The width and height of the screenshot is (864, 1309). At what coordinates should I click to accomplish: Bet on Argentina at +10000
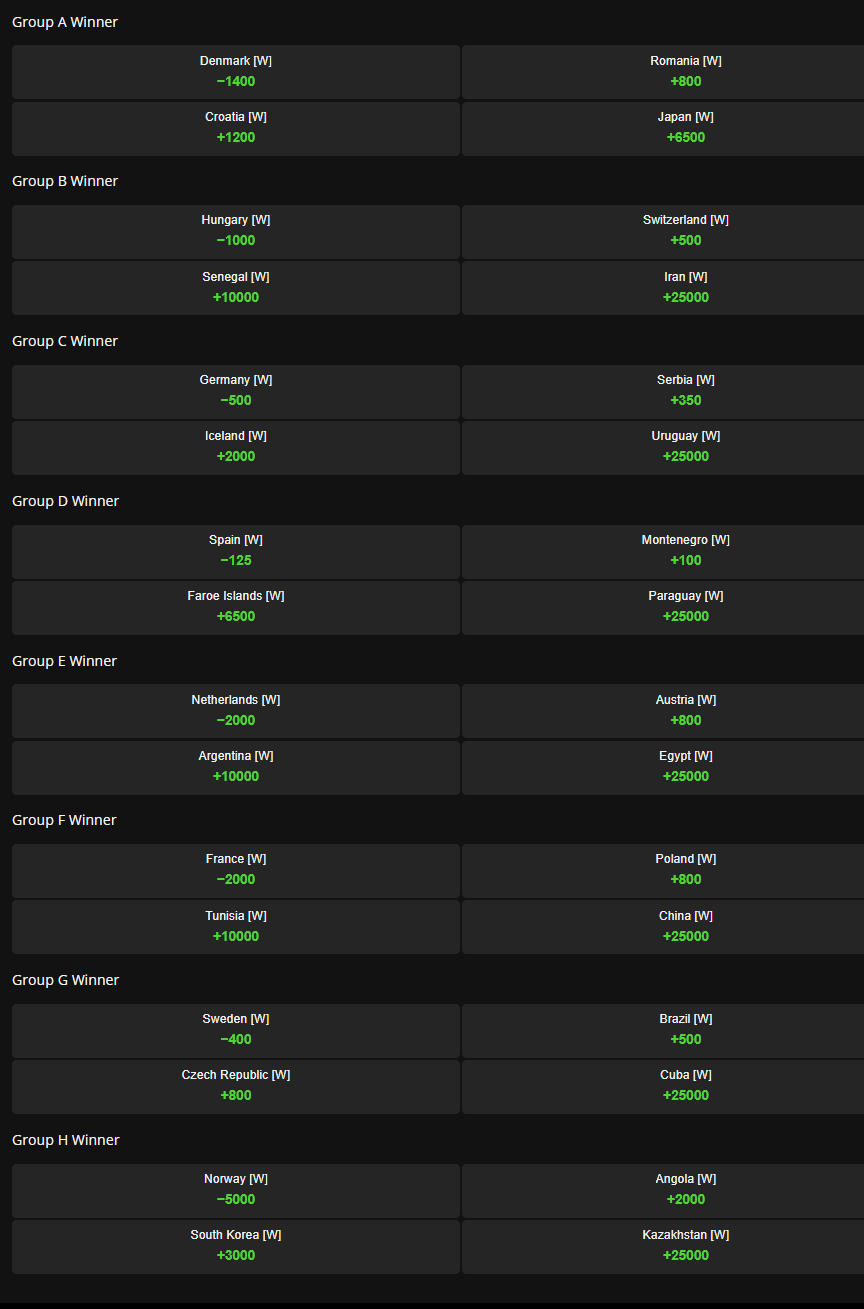[236, 767]
